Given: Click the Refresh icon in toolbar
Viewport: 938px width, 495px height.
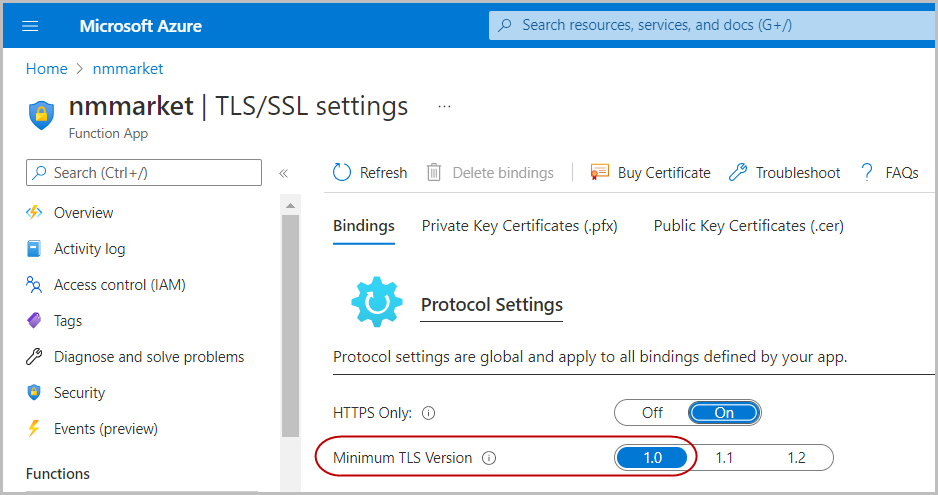Looking at the screenshot, I should [342, 172].
